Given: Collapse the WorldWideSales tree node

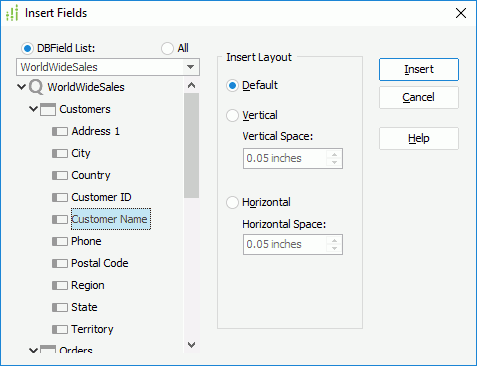Looking at the screenshot, I should [21, 87].
